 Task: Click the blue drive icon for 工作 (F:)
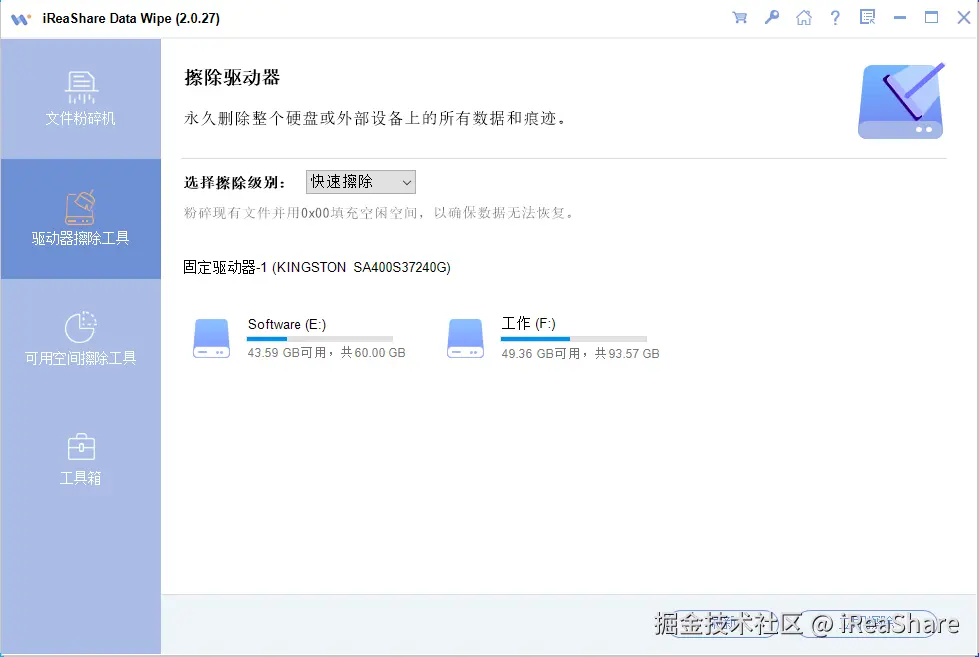pos(464,337)
